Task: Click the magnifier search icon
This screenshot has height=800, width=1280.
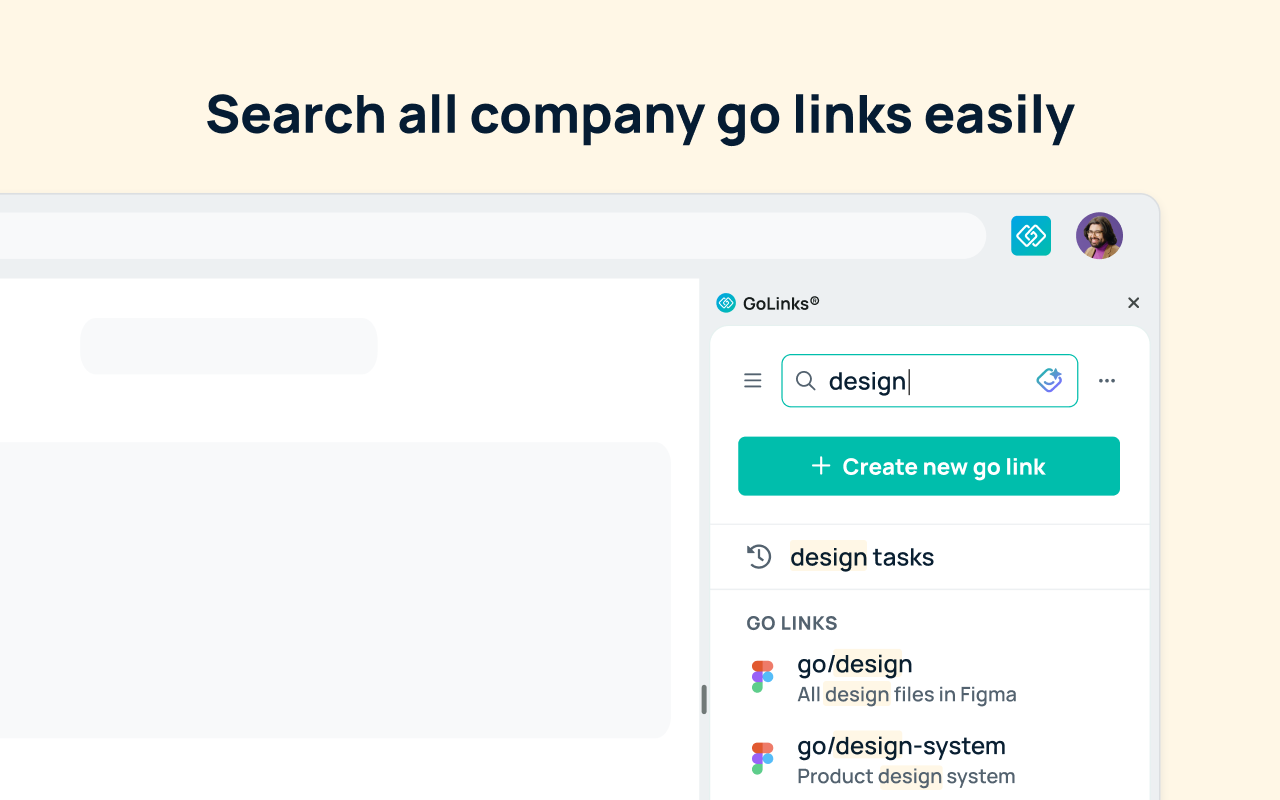Action: pos(805,381)
